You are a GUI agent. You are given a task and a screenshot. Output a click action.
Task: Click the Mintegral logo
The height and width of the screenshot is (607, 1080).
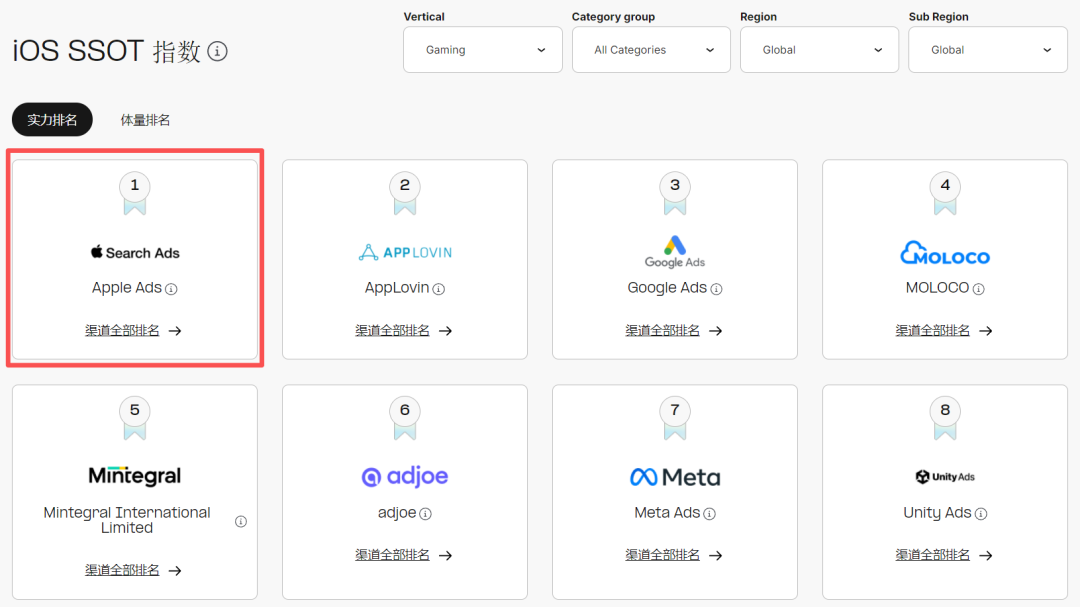135,475
